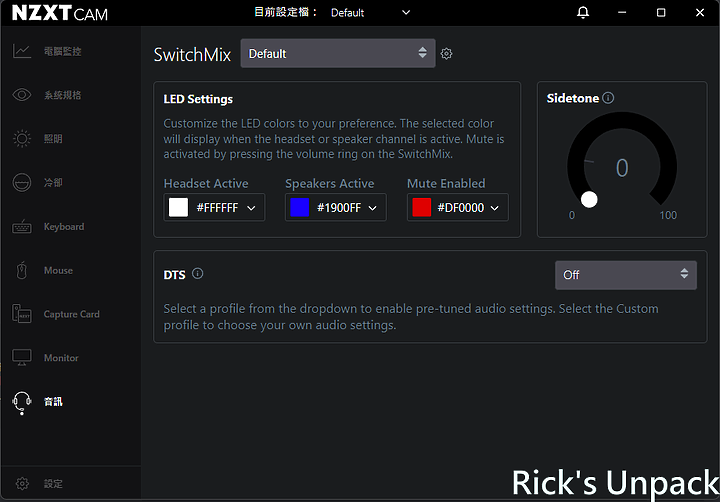Select 照明 lighting menu label
The width and height of the screenshot is (720, 502).
(53, 139)
